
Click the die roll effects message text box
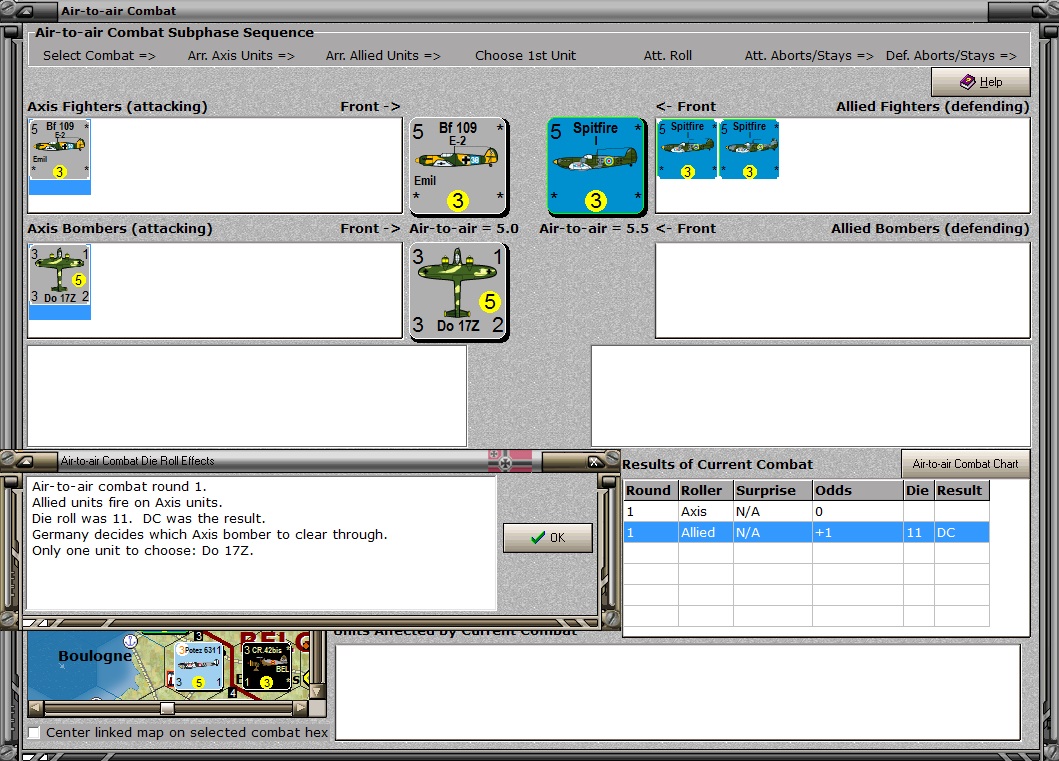pos(261,543)
